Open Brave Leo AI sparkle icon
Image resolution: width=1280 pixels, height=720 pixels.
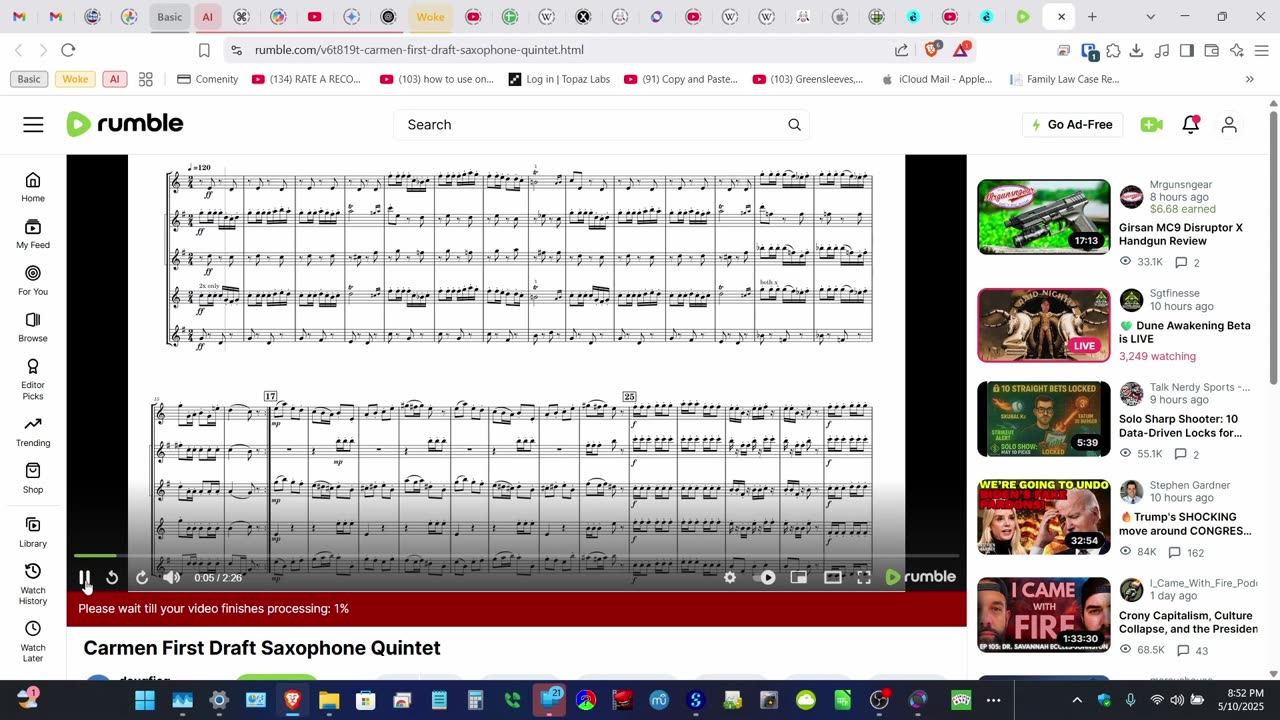pyautogui.click(x=1237, y=50)
